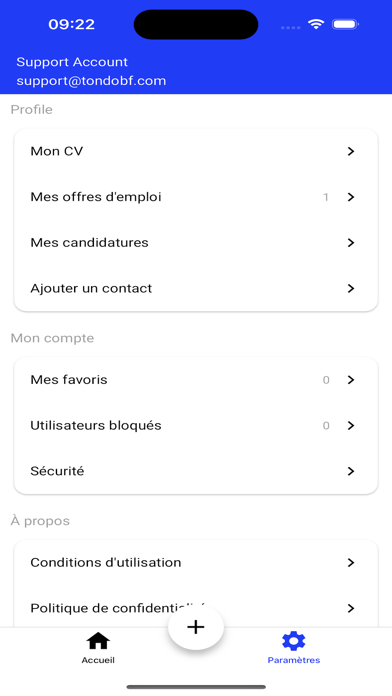The image size is (392, 696).
Task: Tap the home icon labeled Accueil
Action: tap(98, 641)
